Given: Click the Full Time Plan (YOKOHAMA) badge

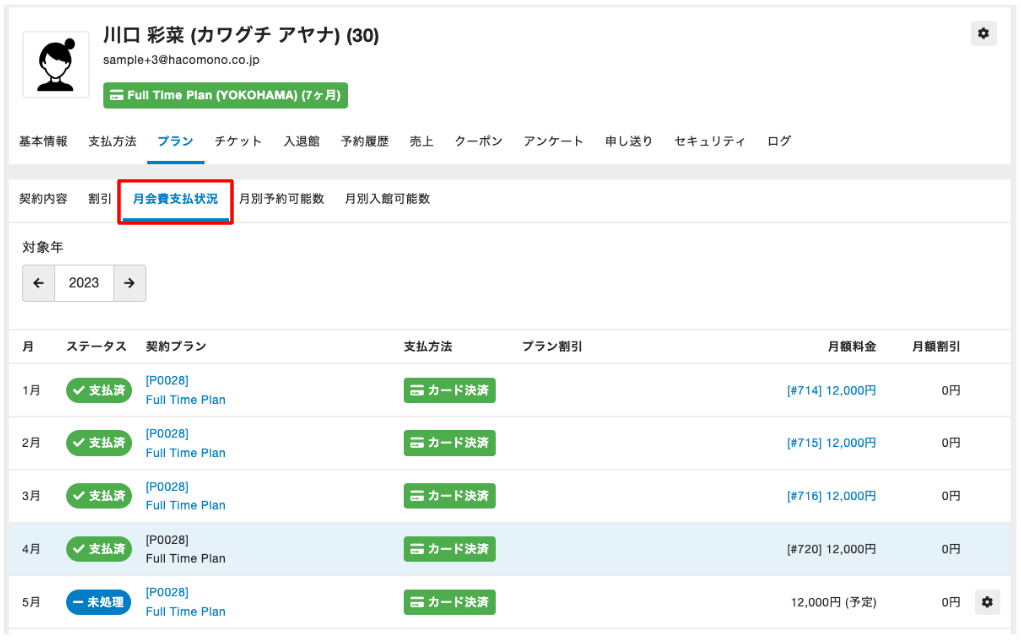Looking at the screenshot, I should pyautogui.click(x=225, y=96).
